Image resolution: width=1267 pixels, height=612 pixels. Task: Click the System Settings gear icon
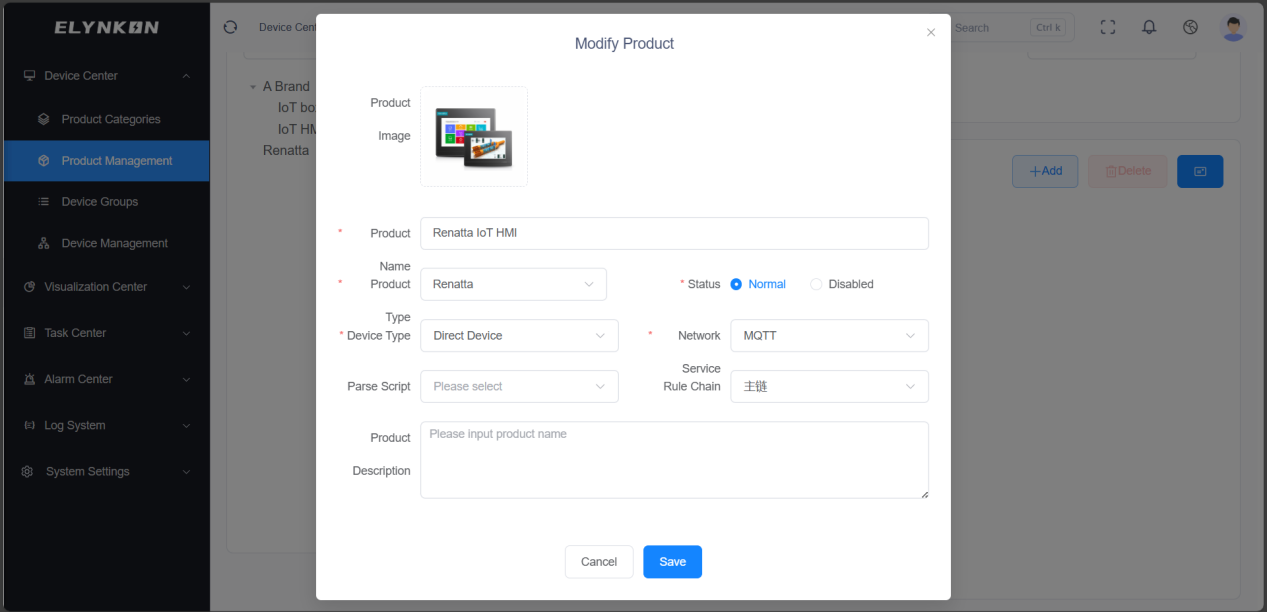[x=28, y=472]
